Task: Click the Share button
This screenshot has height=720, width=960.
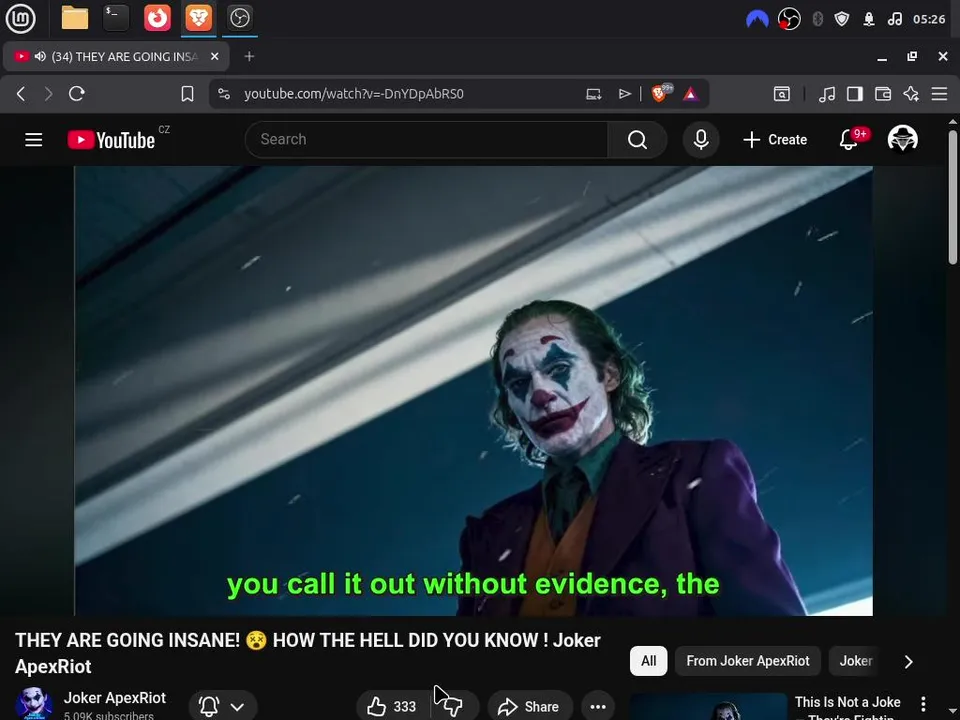Action: pyautogui.click(x=530, y=706)
